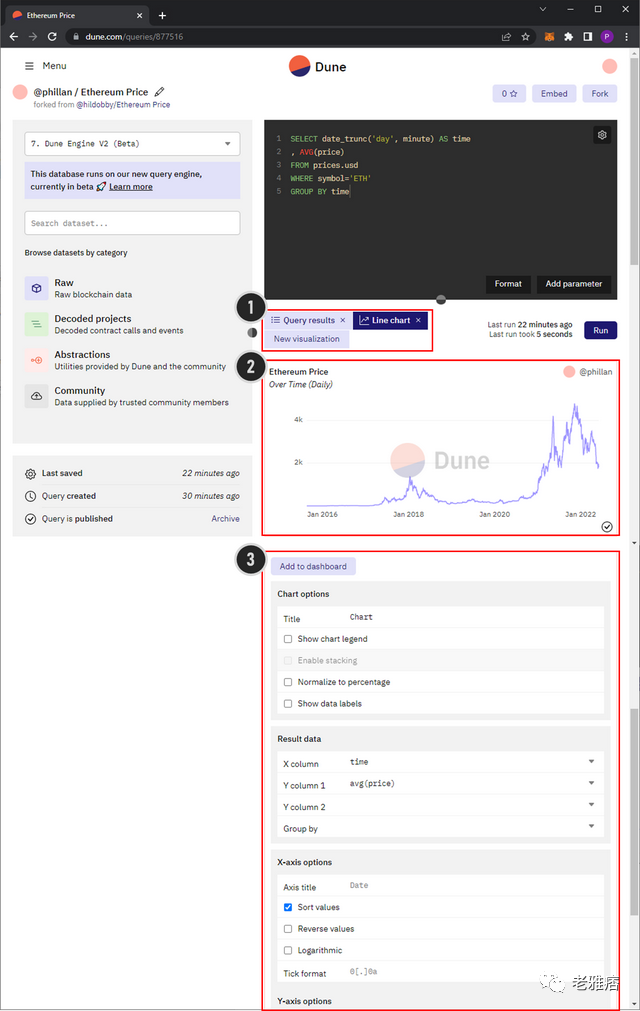Open SQL editor settings gear
Viewport: 640px width, 1011px height.
point(602,135)
